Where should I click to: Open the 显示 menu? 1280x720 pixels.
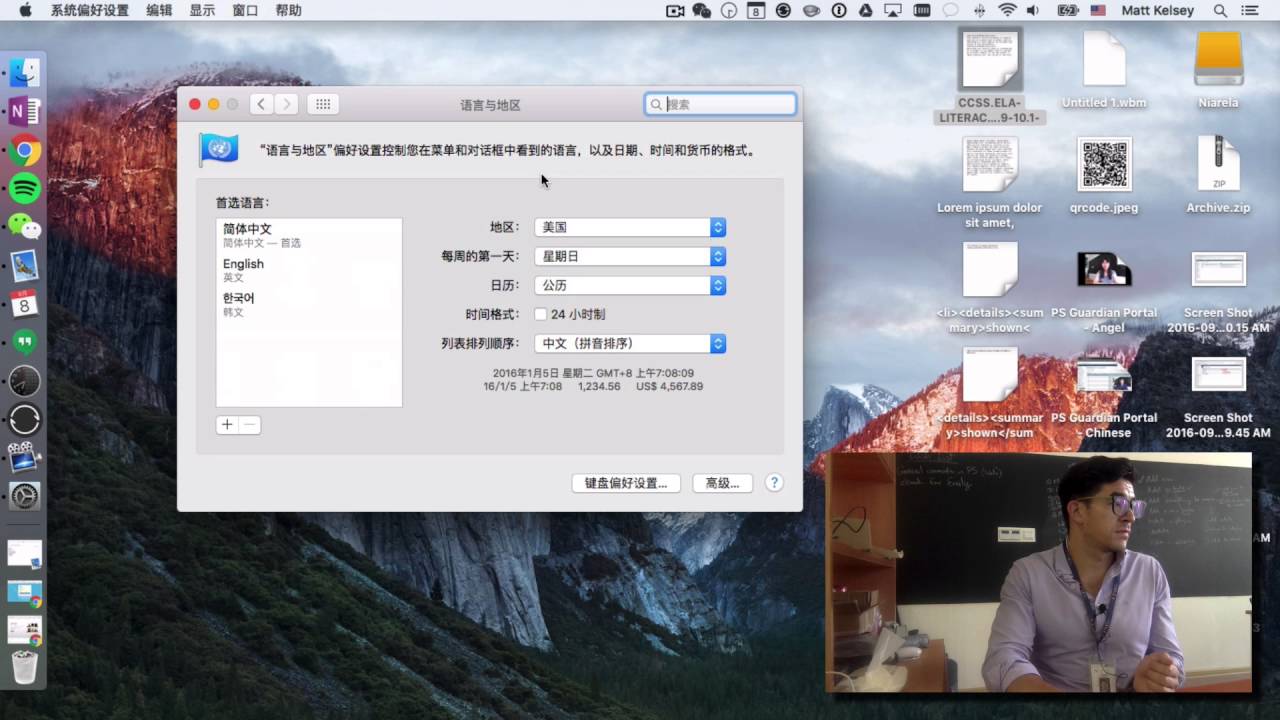(x=202, y=10)
